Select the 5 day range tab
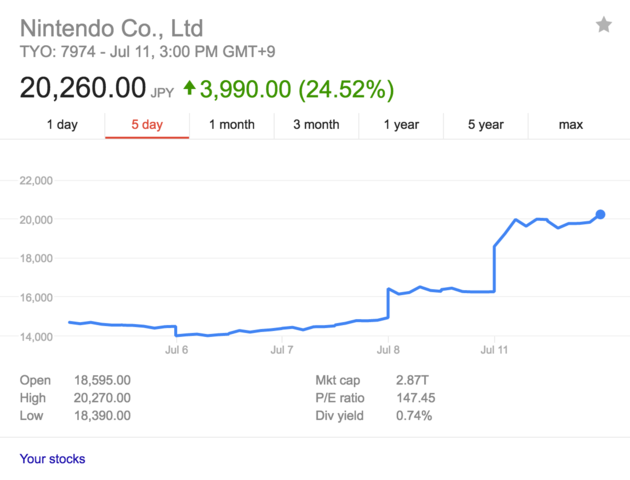This screenshot has width=630, height=480. 146,125
